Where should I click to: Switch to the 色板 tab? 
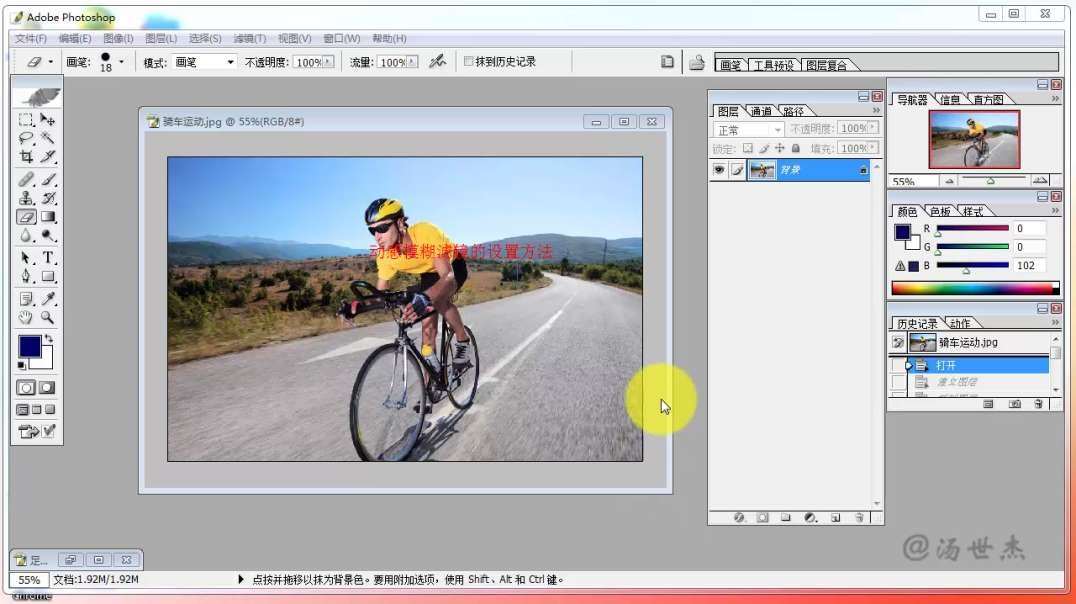pyautogui.click(x=940, y=211)
